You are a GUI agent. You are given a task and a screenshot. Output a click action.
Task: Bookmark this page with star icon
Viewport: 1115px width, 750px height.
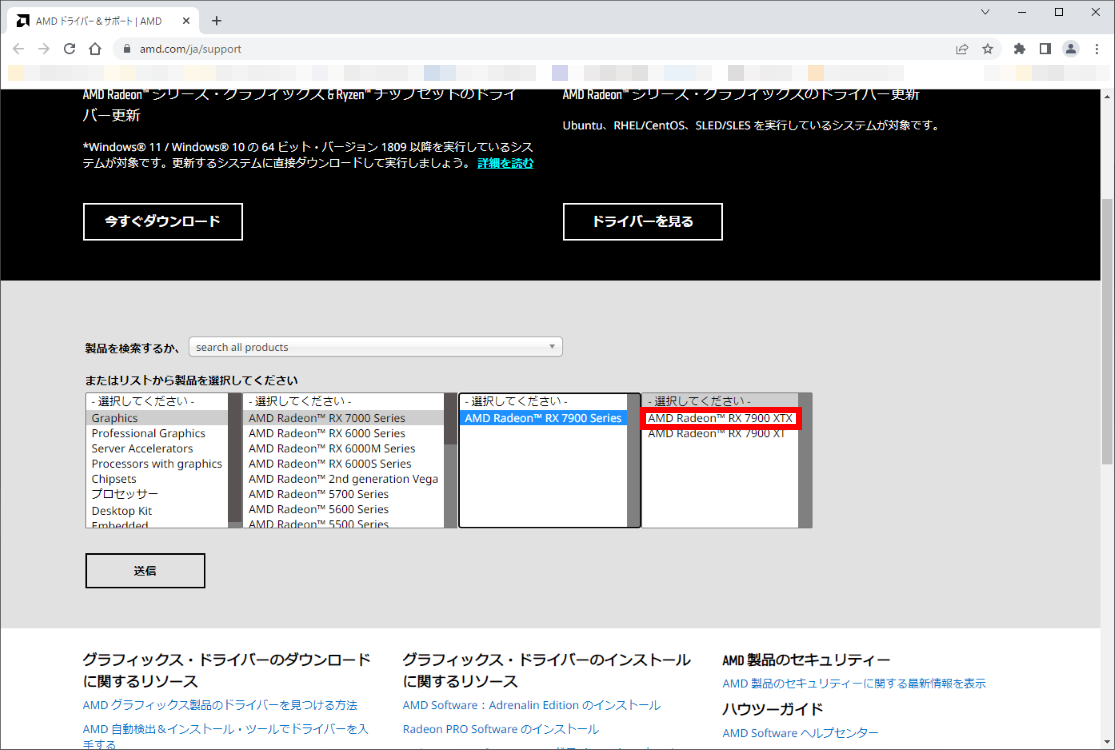pyautogui.click(x=988, y=49)
